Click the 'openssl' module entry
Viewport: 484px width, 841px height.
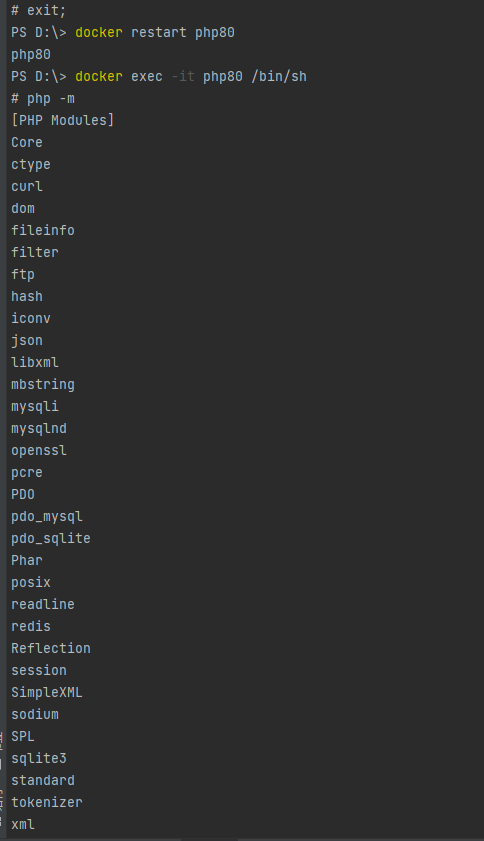pos(39,451)
